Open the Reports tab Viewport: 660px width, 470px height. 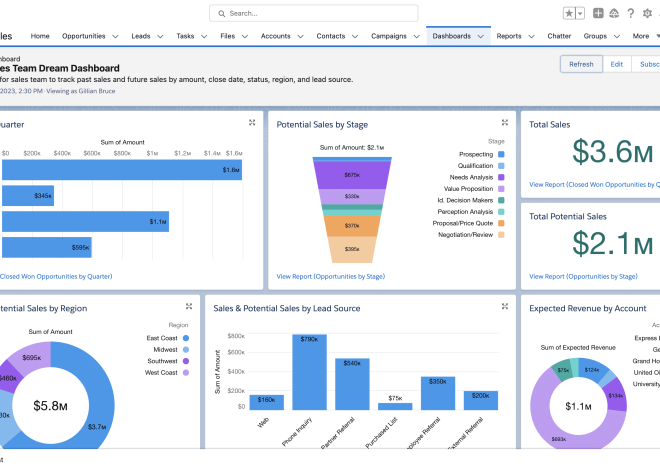click(x=509, y=36)
